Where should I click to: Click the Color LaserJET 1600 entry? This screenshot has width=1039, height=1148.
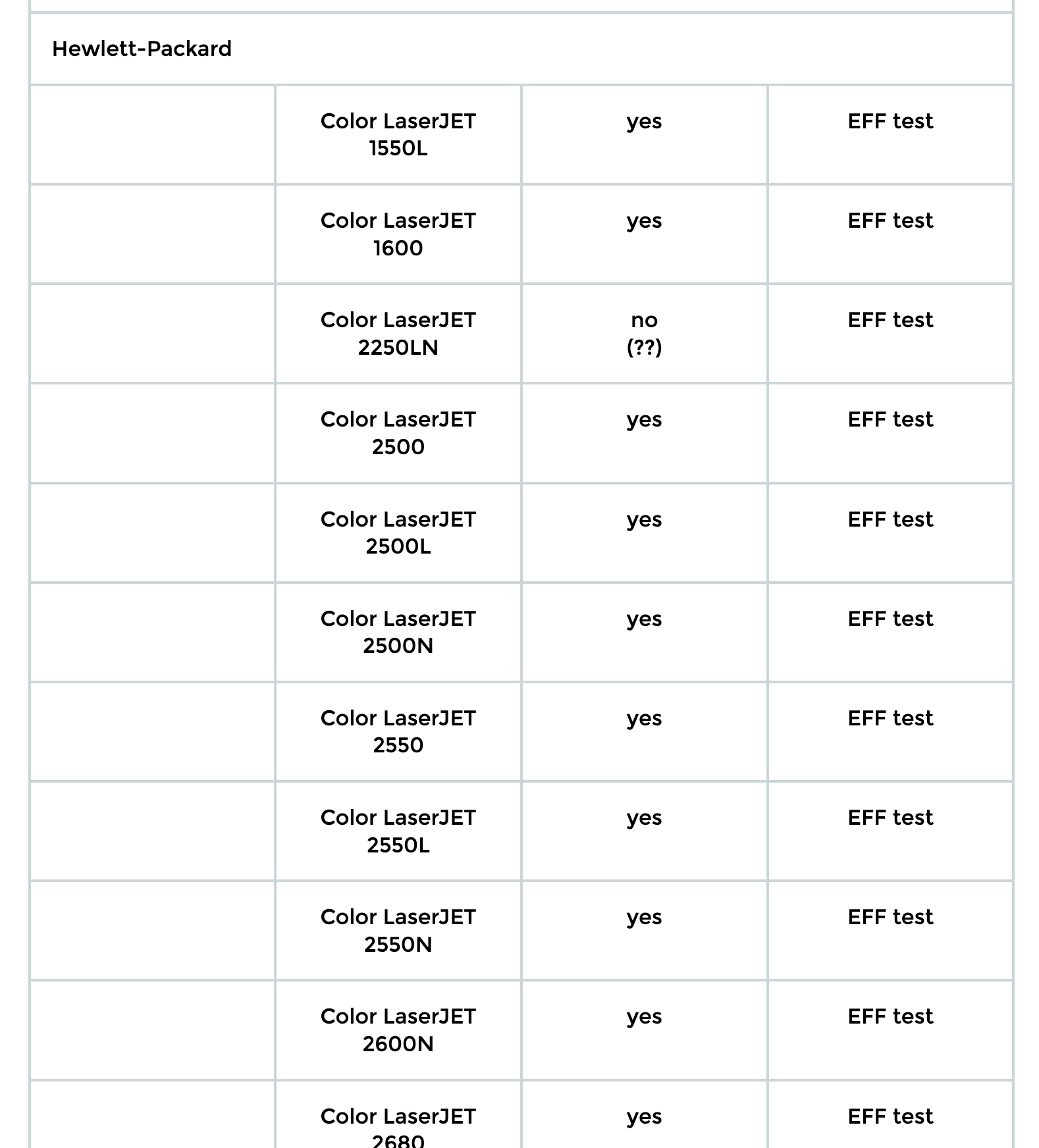tap(398, 234)
